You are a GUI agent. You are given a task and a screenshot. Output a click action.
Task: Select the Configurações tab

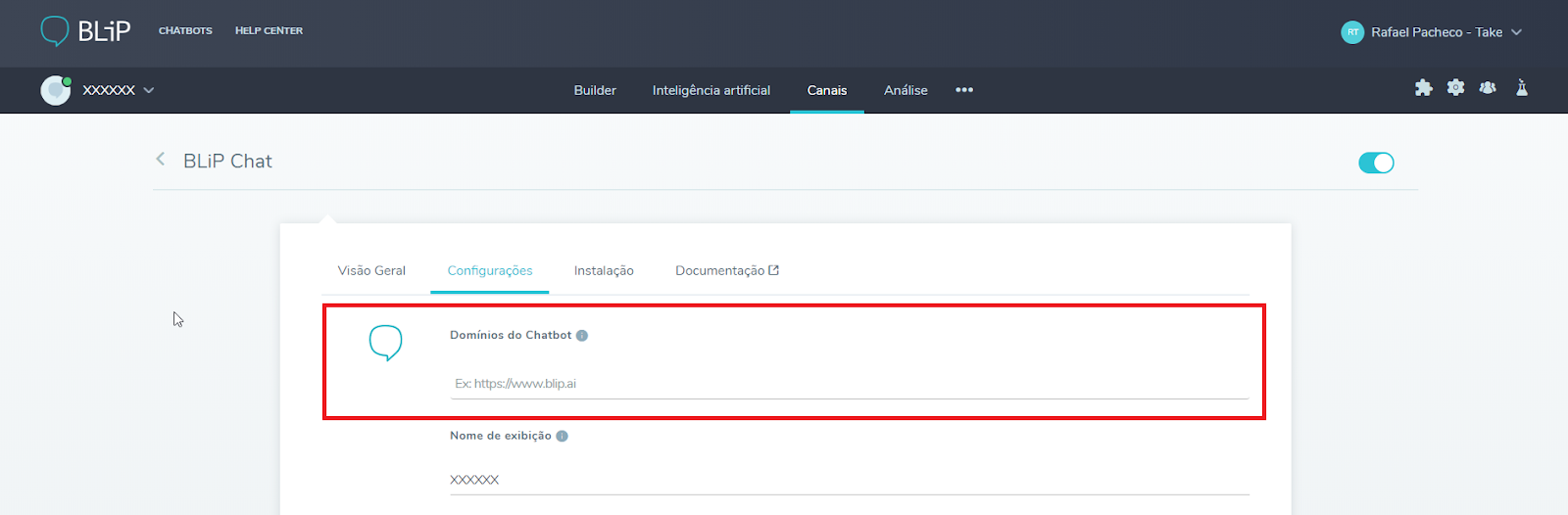490,270
